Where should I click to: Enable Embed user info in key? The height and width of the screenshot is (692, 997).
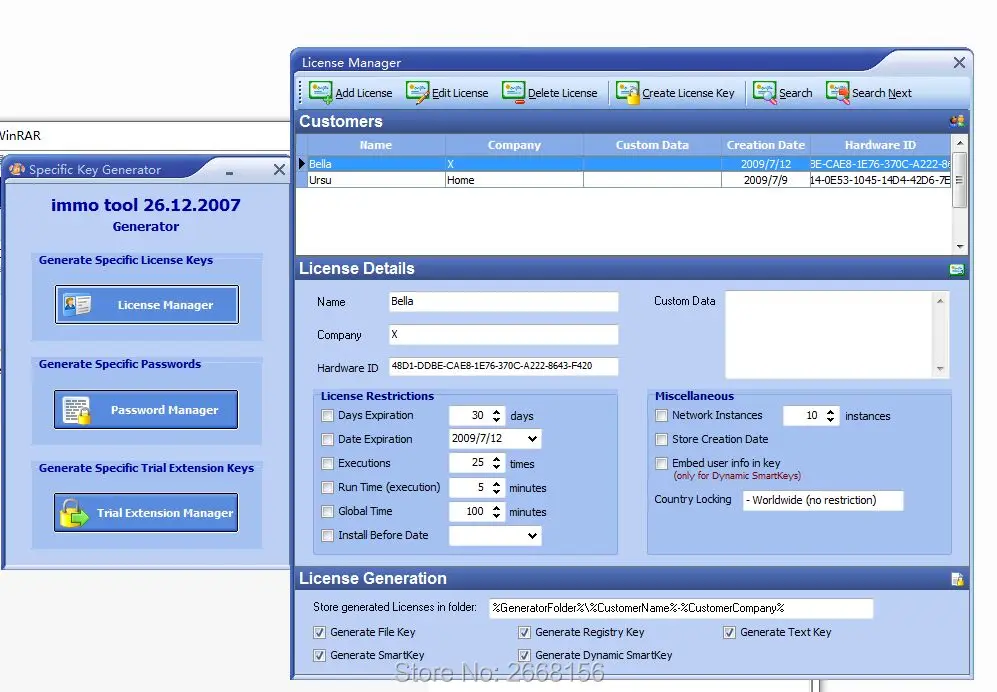[661, 463]
